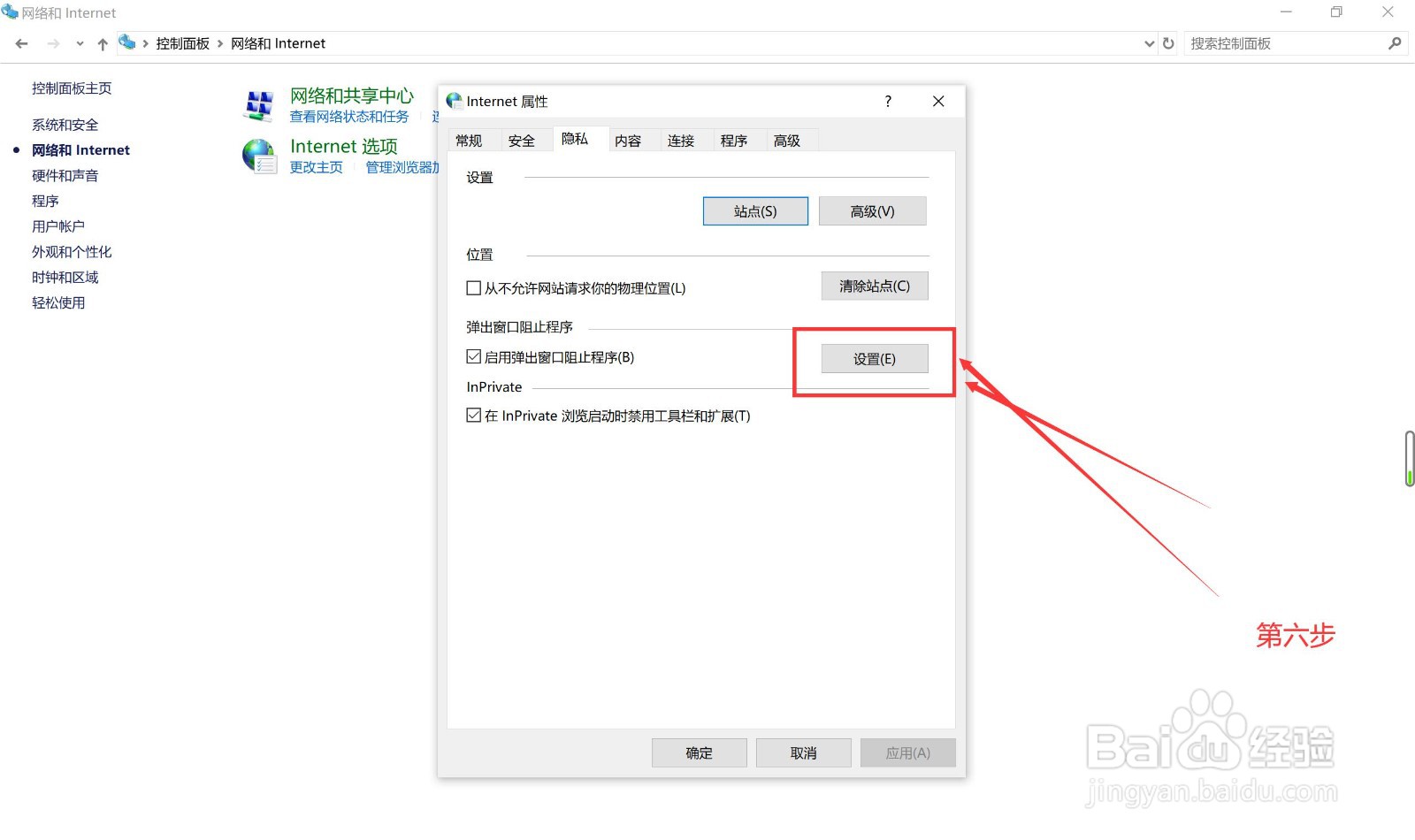Viewport: 1415px width, 840px height.
Task: Click the Internet 属性 dialog globe icon
Action: (x=454, y=101)
